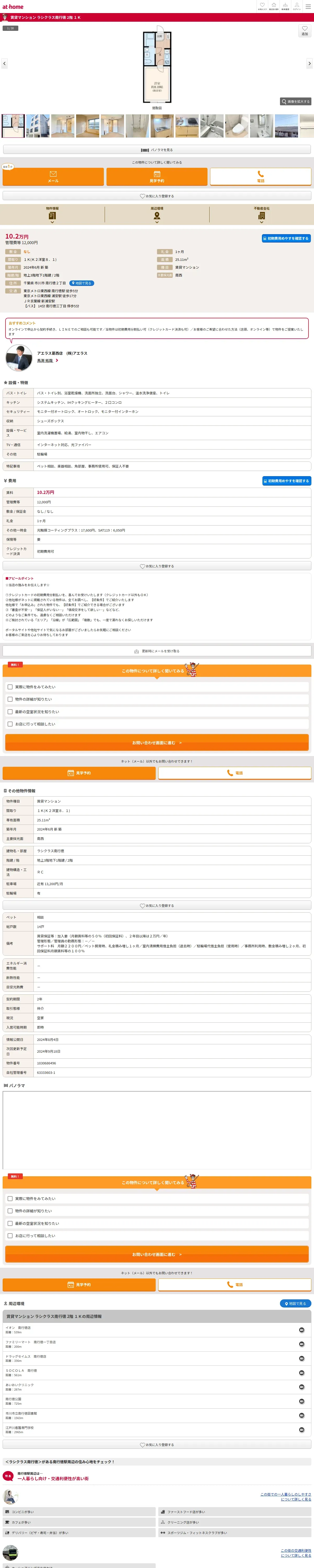Screen dimensions: 314x1568
Task: Open link この街での一人暮らしのしやすさについて詳しく見る
Action: pos(286,1497)
